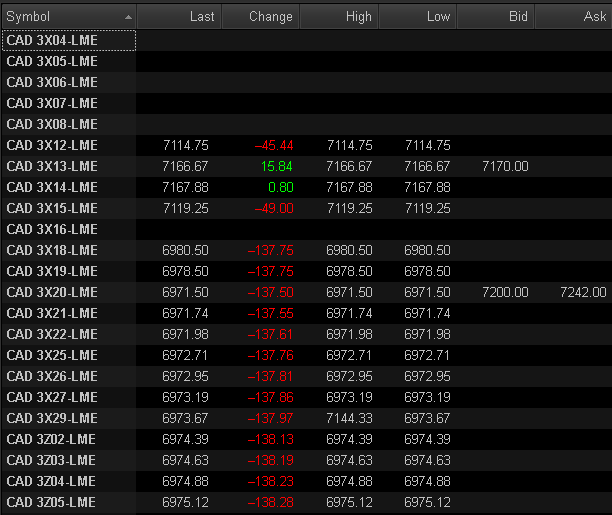612x515 pixels.
Task: Select the CAD 3X25-LME symbol
Action: 52,355
